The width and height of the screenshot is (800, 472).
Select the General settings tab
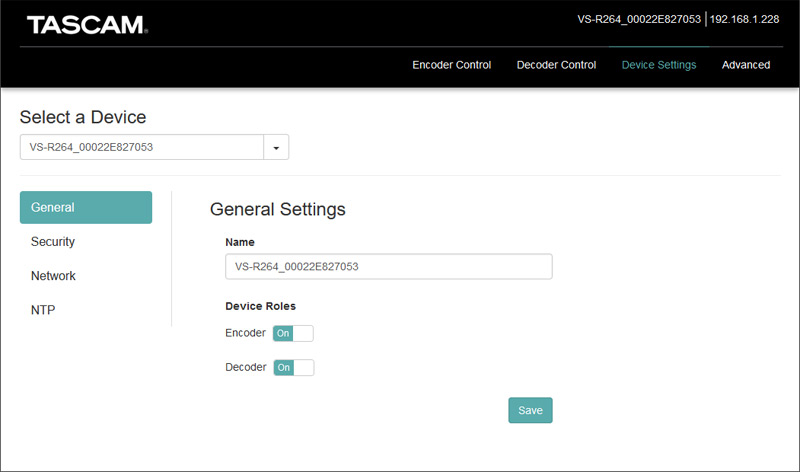[x=86, y=208]
